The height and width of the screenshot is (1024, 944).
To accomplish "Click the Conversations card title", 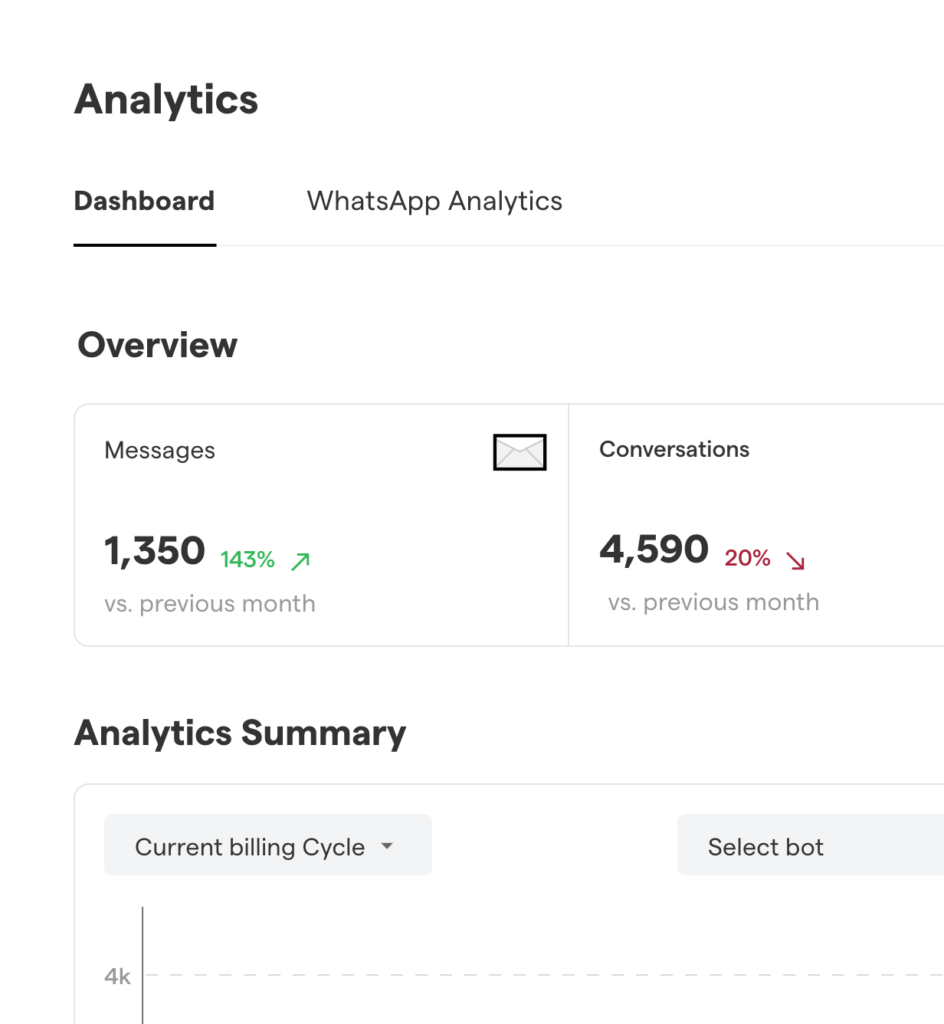I will [x=674, y=450].
